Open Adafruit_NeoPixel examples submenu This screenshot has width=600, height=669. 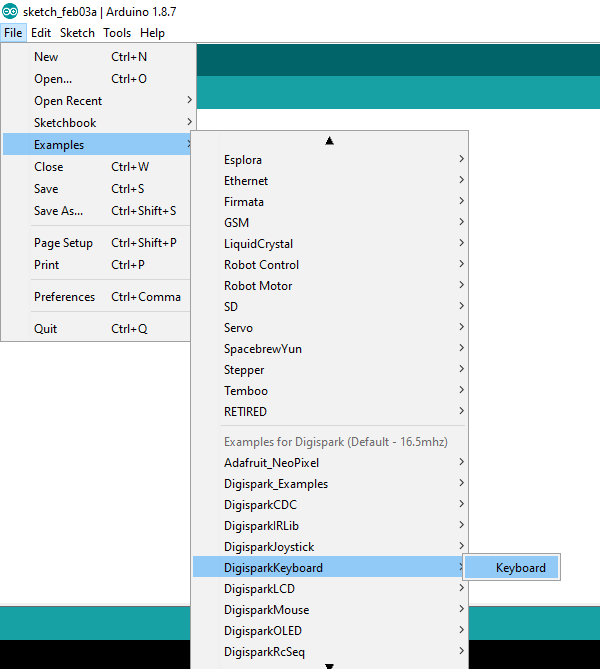[x=329, y=463]
